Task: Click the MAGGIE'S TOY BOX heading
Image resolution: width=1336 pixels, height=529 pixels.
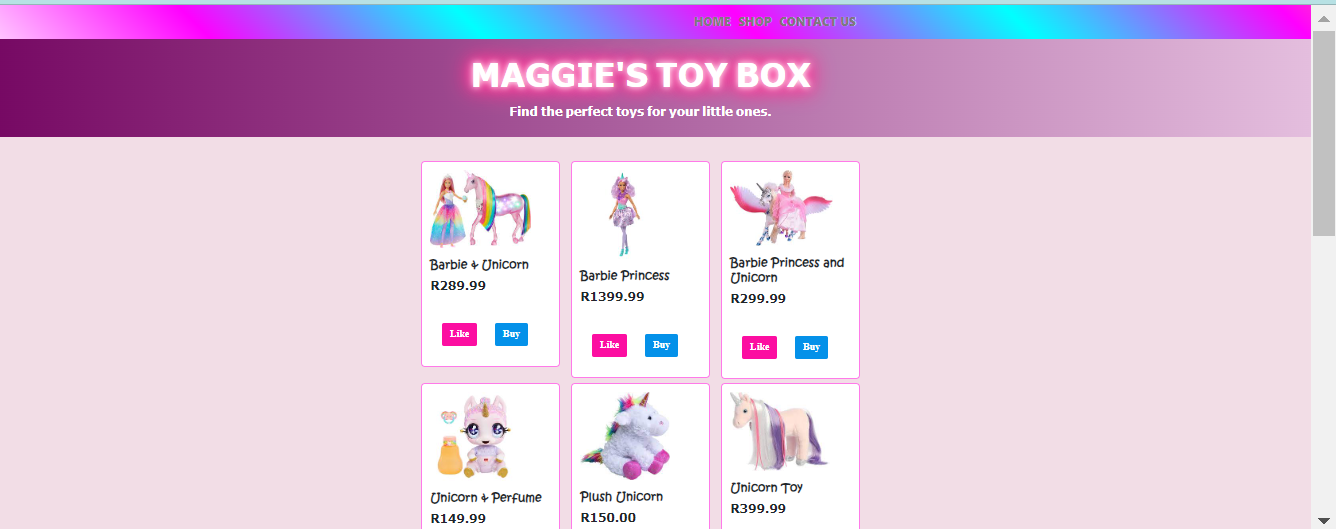Action: point(640,75)
